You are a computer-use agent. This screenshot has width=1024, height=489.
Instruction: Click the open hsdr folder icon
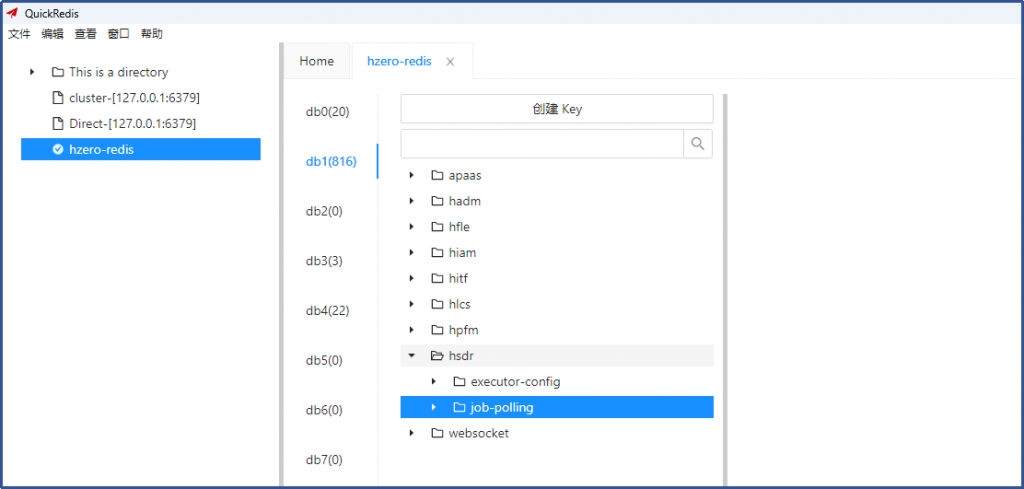pos(437,356)
